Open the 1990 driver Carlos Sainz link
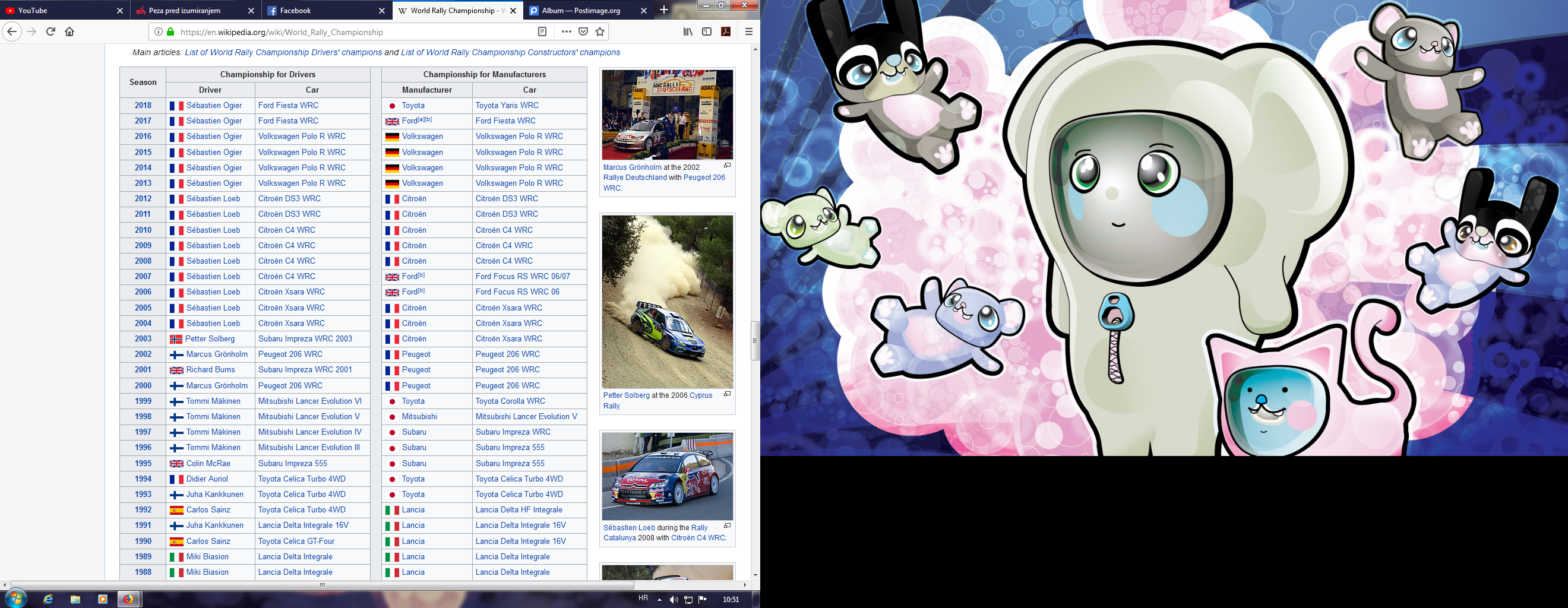This screenshot has width=1568, height=608. pyautogui.click(x=208, y=541)
